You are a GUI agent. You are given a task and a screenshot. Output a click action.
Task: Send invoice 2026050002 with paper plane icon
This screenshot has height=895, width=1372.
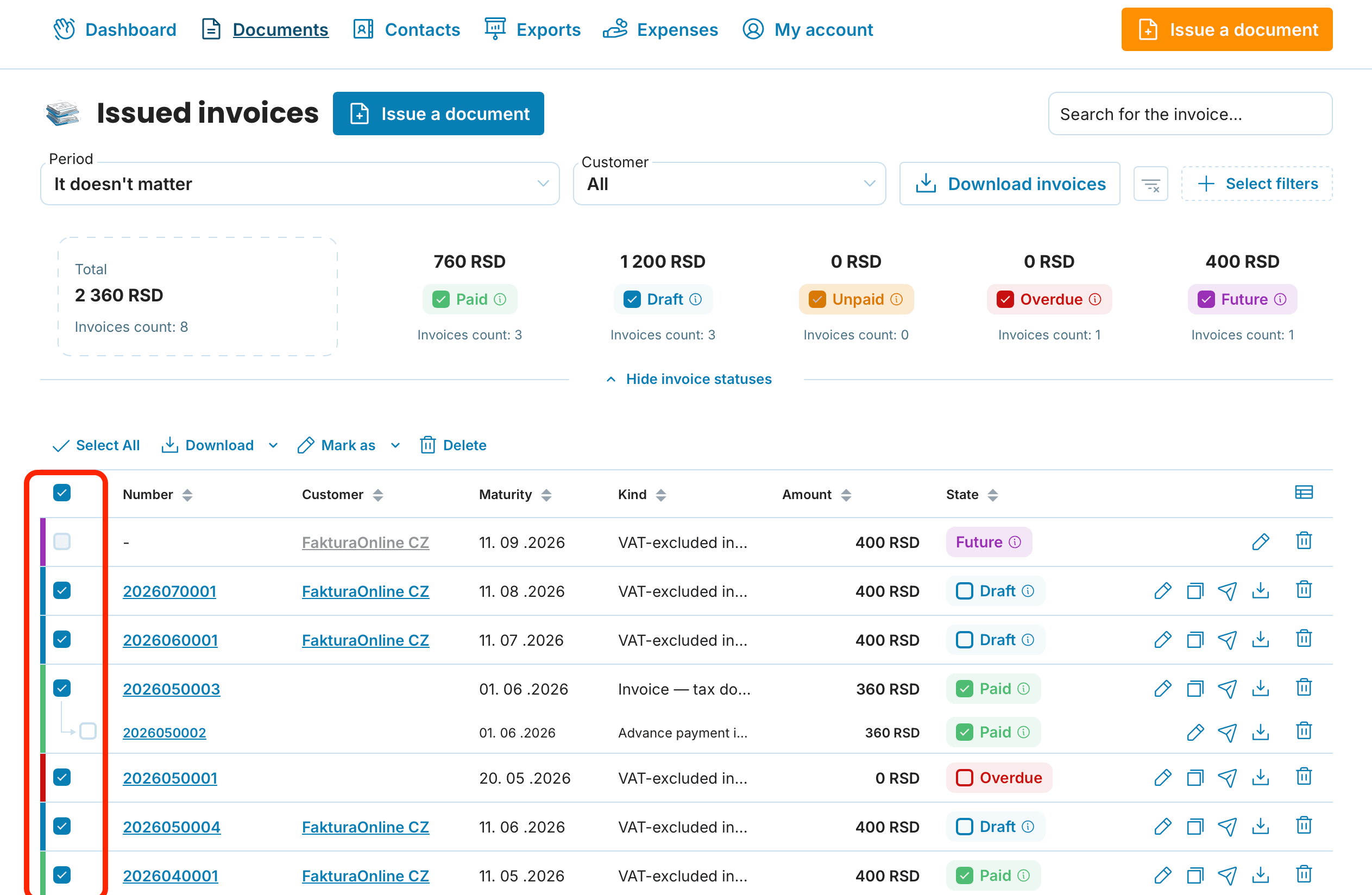coord(1228,733)
